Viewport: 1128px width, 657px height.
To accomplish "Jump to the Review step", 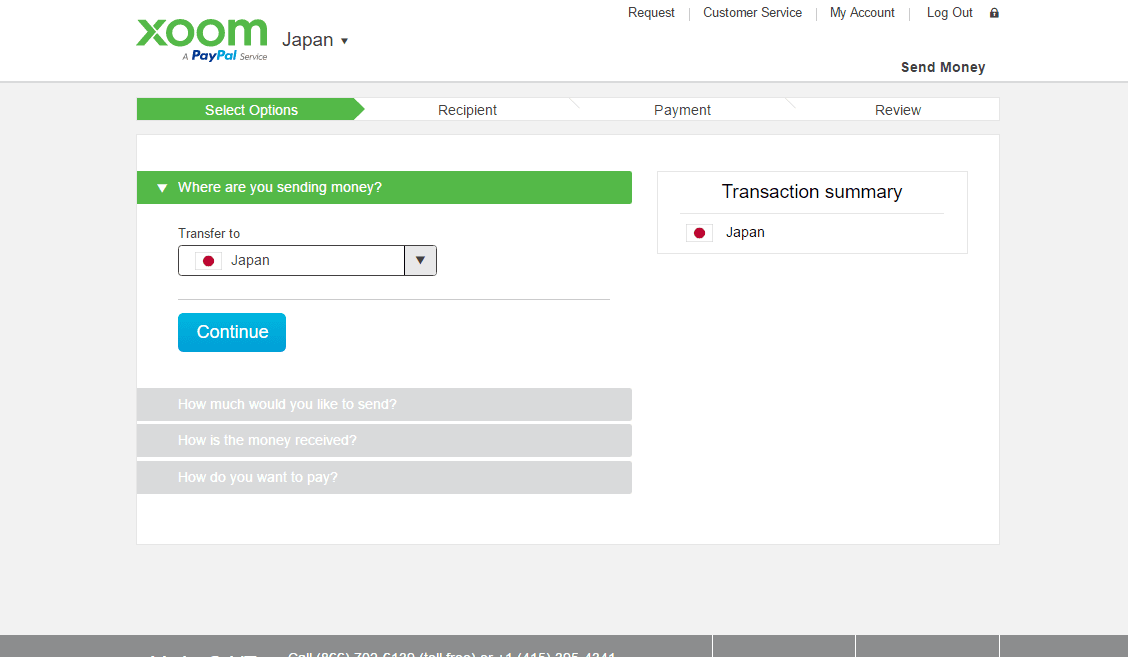I will click(x=897, y=110).
